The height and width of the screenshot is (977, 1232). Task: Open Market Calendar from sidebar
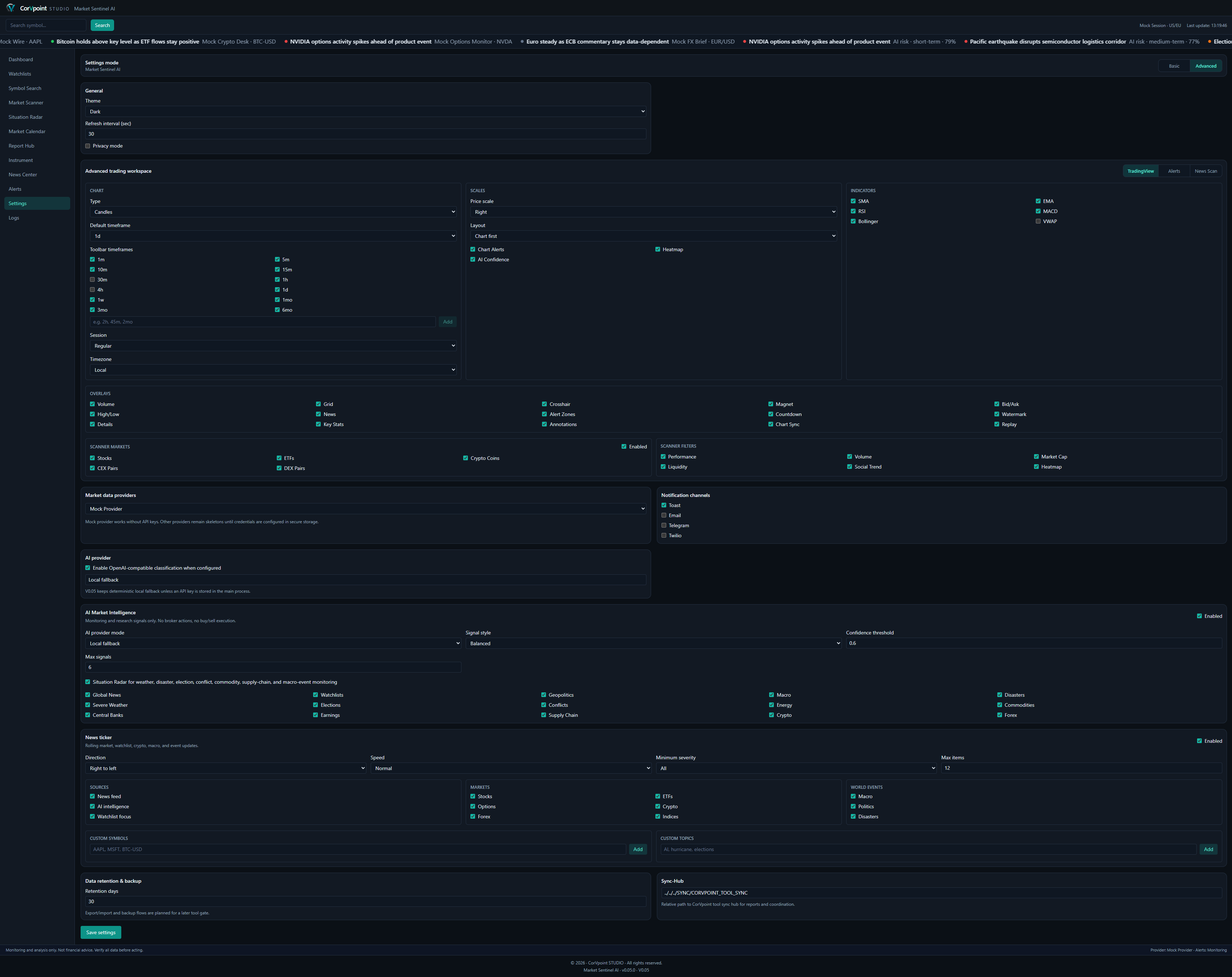37,131
